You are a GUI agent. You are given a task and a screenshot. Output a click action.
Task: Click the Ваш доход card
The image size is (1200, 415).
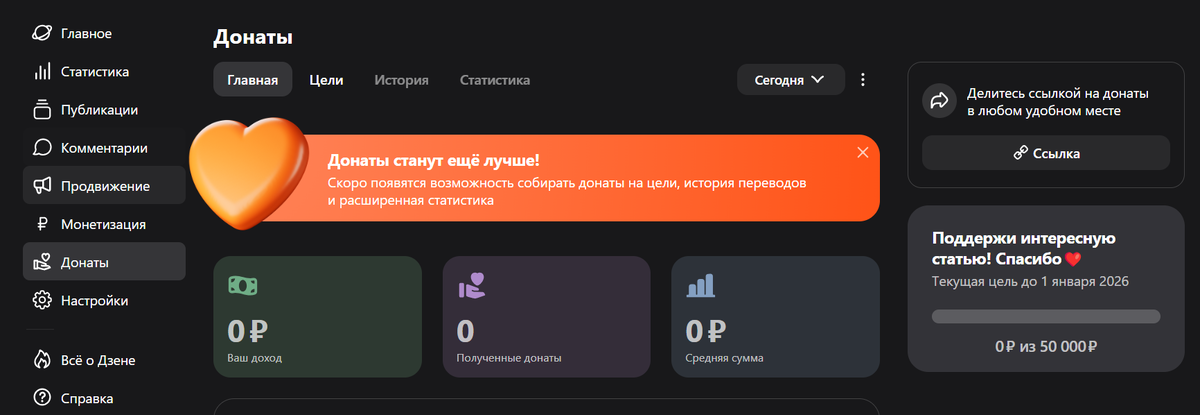317,316
